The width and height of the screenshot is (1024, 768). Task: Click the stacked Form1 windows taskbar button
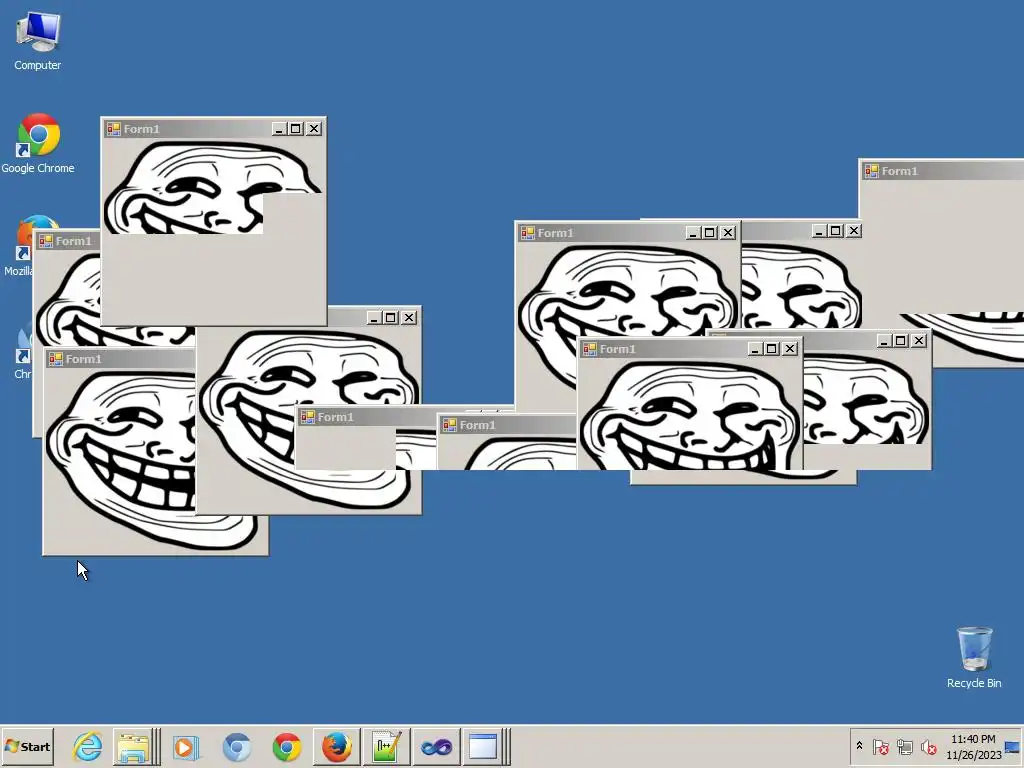(x=487, y=746)
